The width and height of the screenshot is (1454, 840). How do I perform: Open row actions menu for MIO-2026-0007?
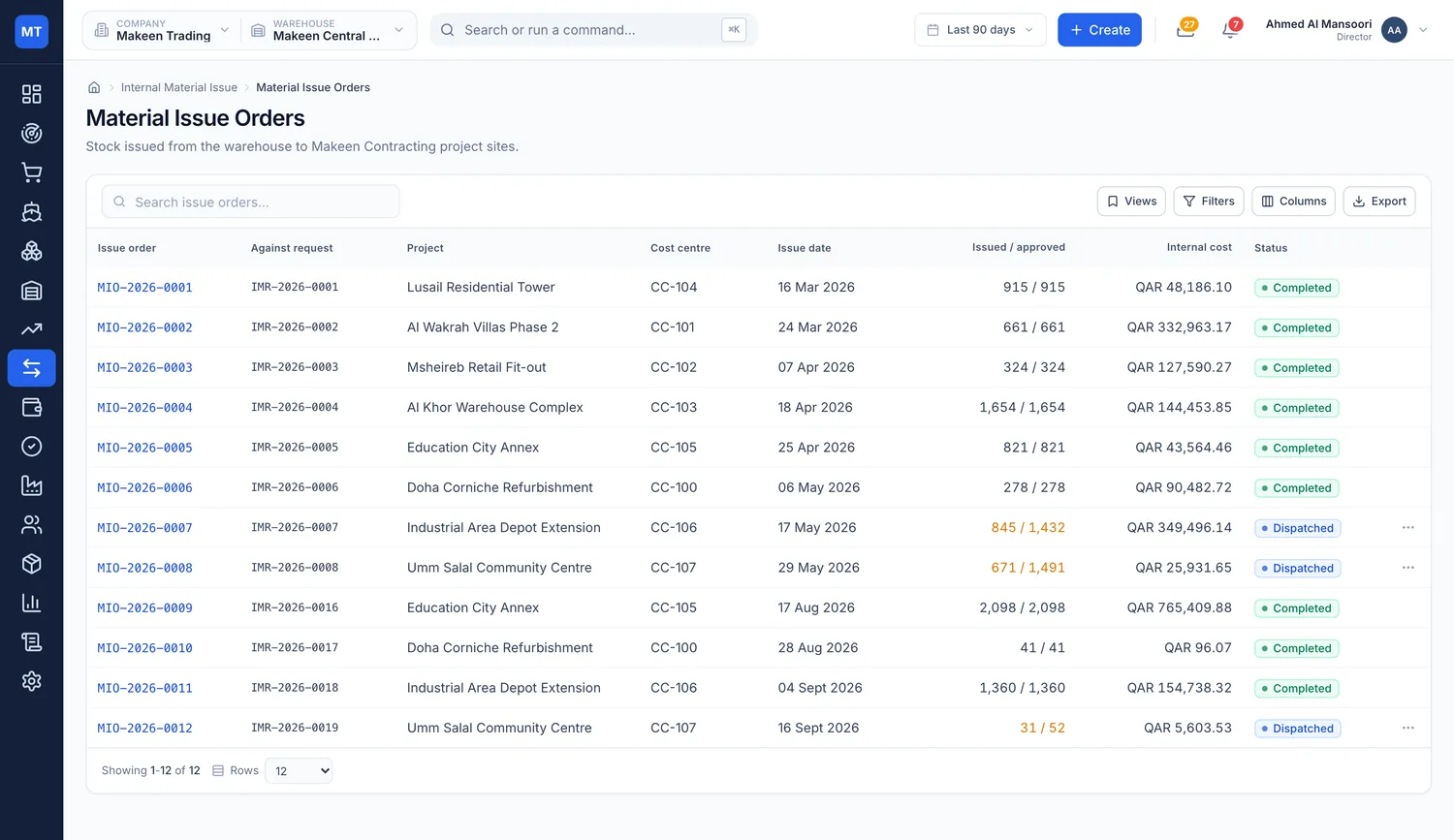tap(1407, 528)
